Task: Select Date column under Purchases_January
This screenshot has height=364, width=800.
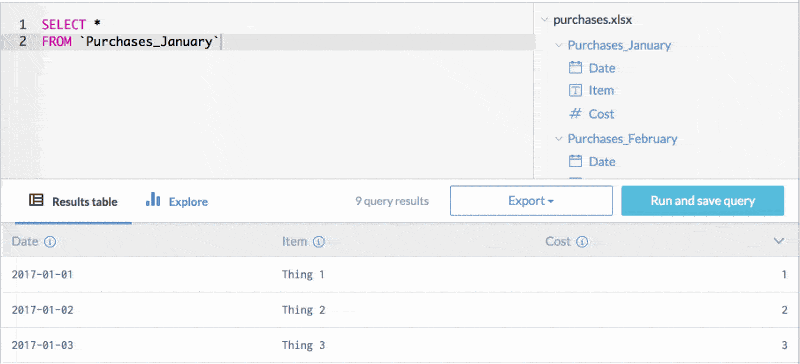Action: click(602, 68)
